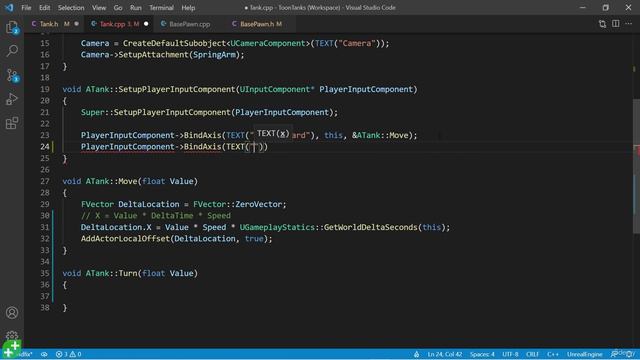Change language mode via C++
The width and height of the screenshot is (640, 360).
(x=553, y=354)
